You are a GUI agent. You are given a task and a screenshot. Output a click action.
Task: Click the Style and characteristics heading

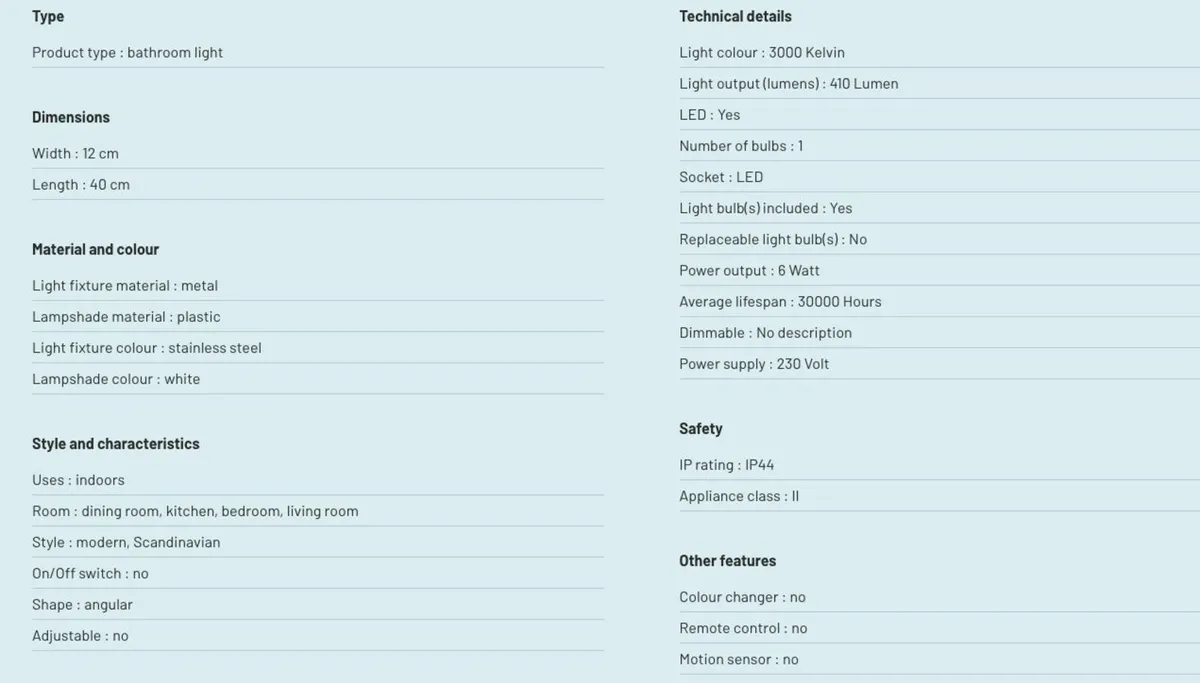pos(116,444)
